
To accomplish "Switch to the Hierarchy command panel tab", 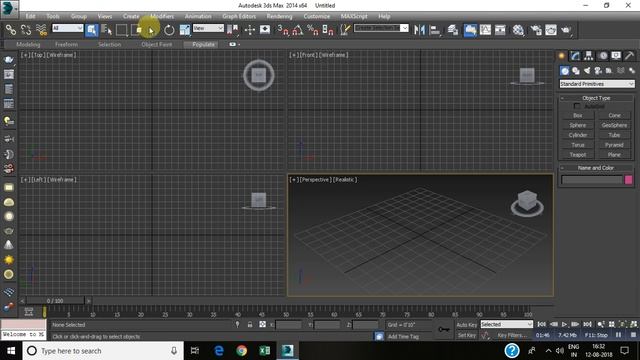I will (589, 56).
